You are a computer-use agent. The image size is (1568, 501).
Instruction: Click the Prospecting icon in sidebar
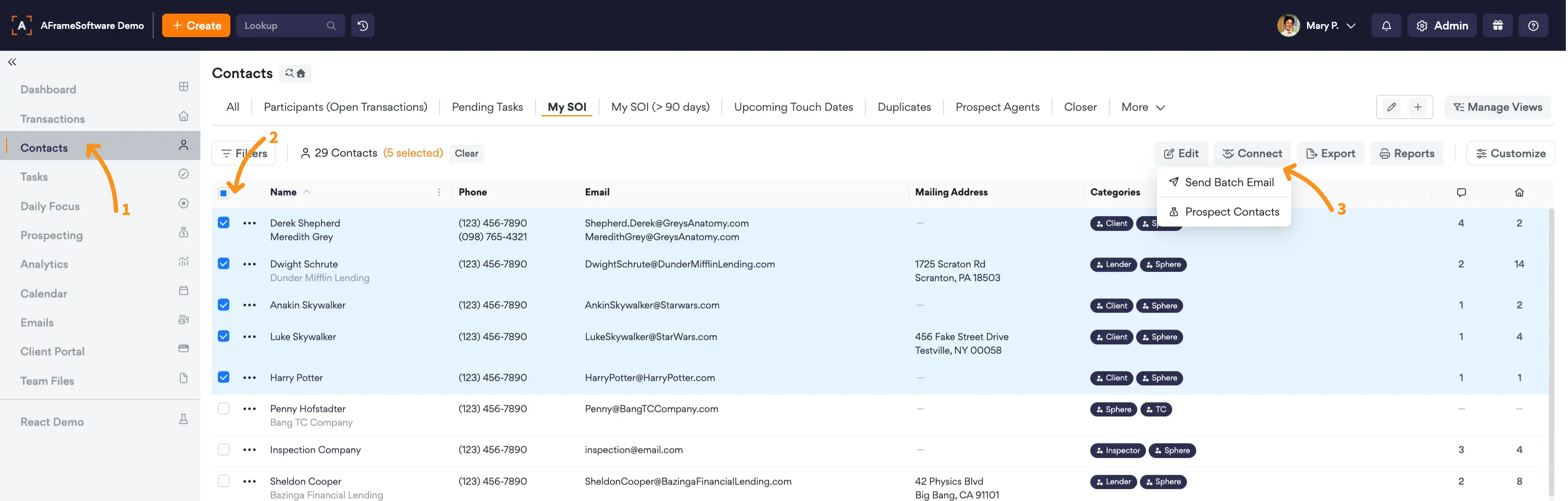tap(183, 232)
